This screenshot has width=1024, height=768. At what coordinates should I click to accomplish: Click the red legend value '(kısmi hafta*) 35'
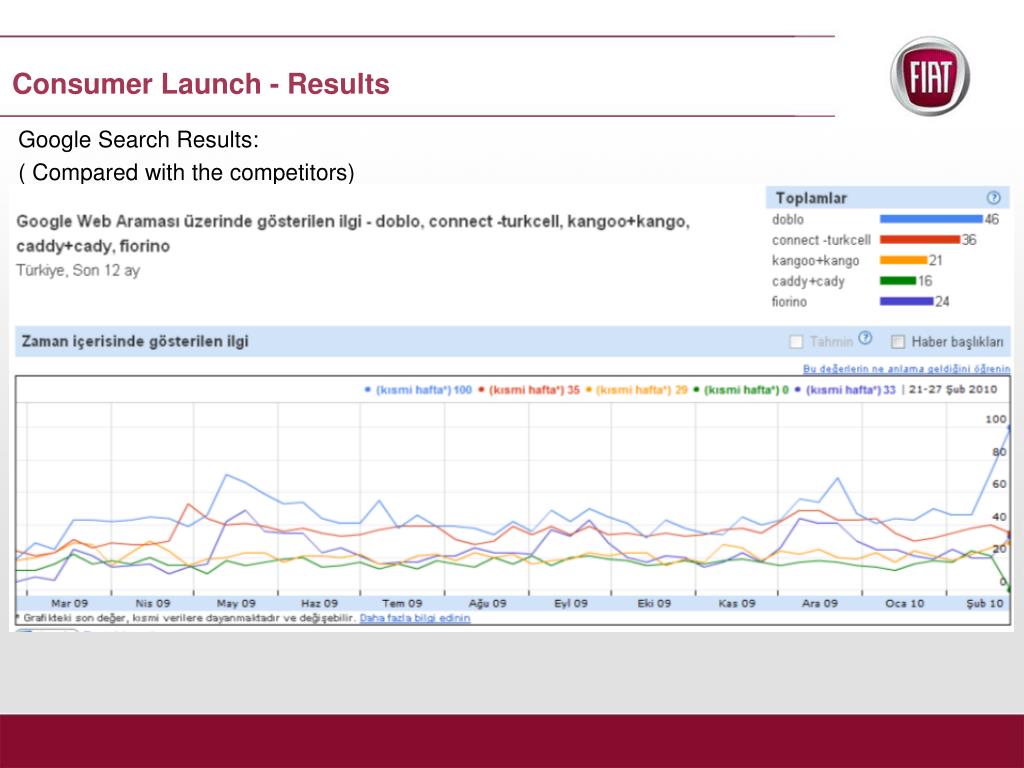[x=534, y=390]
